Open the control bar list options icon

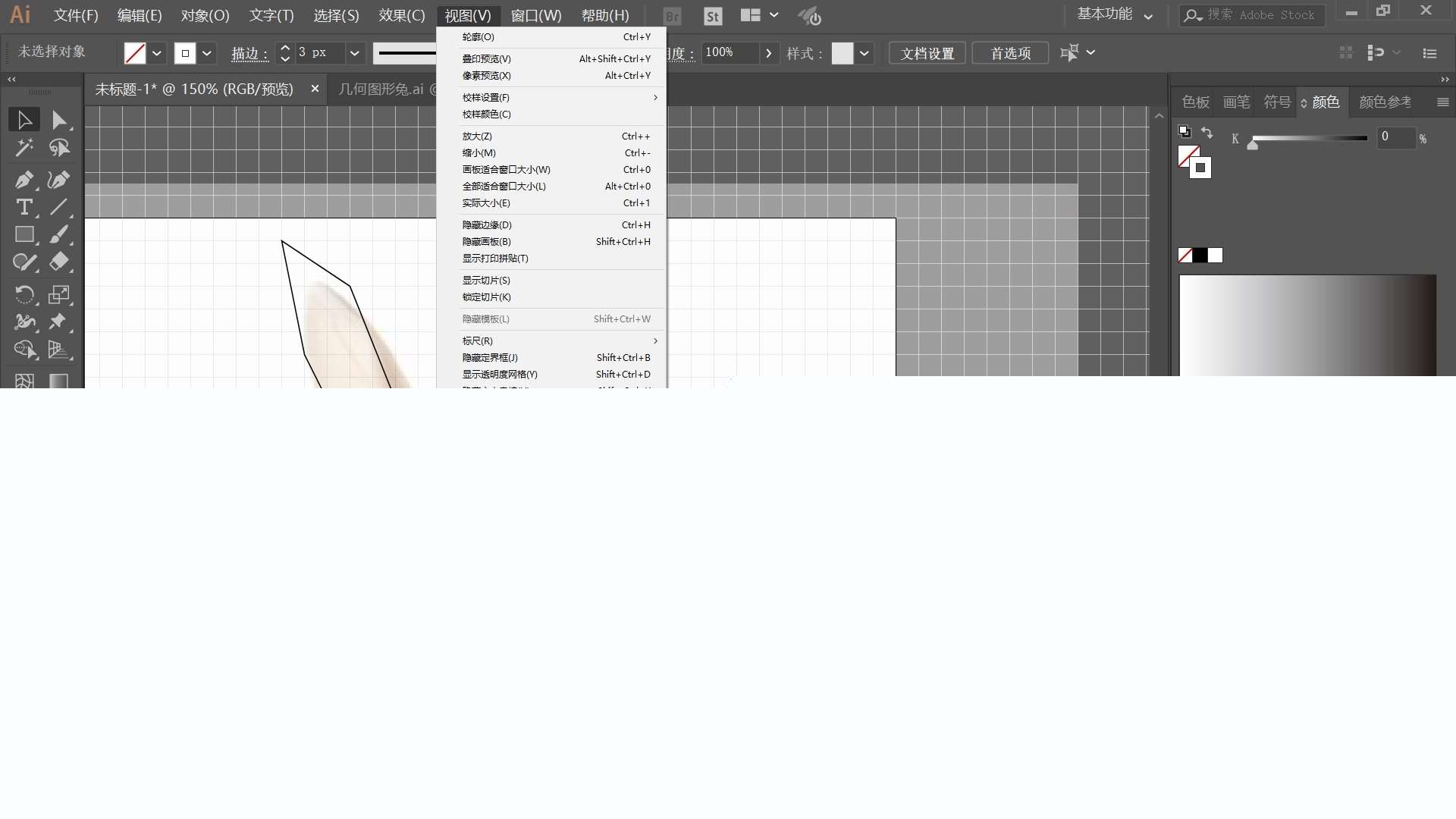[1429, 53]
